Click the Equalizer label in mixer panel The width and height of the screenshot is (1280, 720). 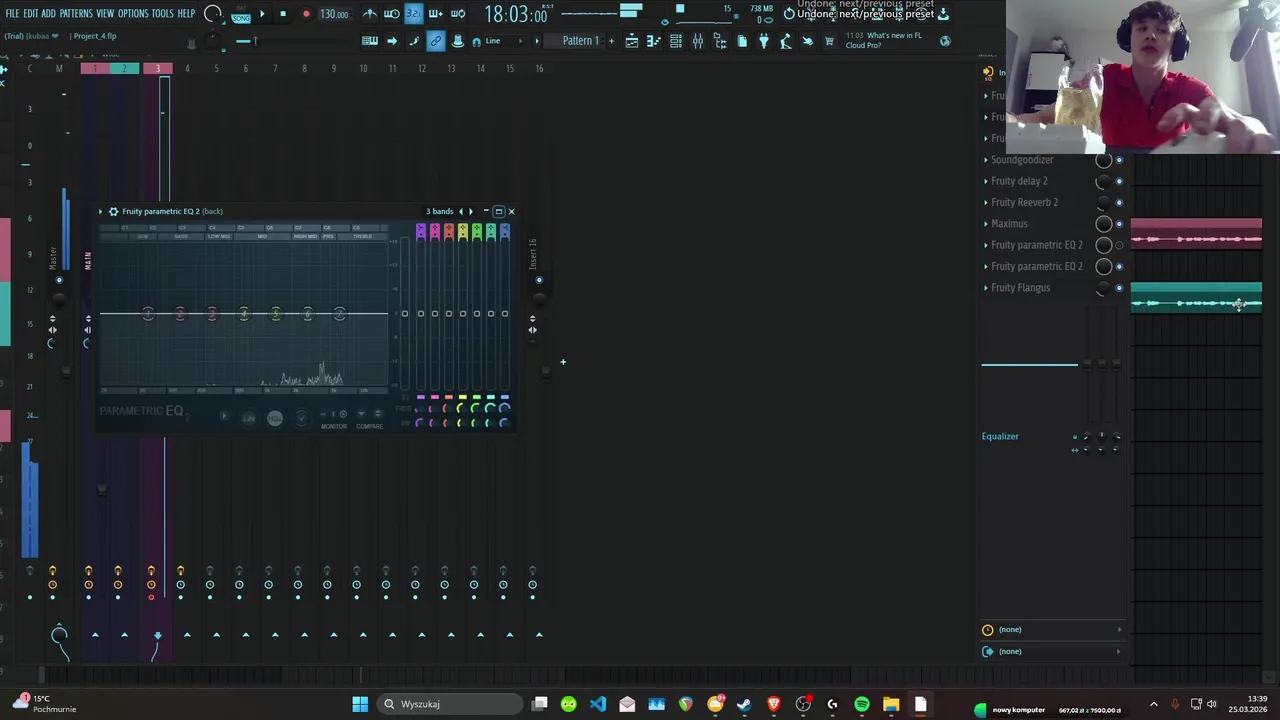pos(1000,436)
